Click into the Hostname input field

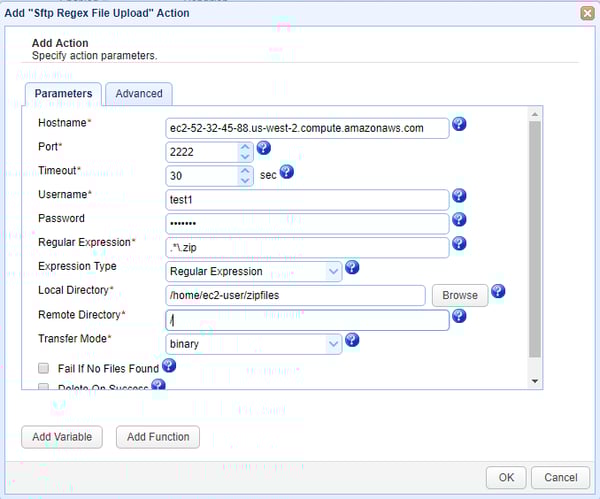point(307,128)
